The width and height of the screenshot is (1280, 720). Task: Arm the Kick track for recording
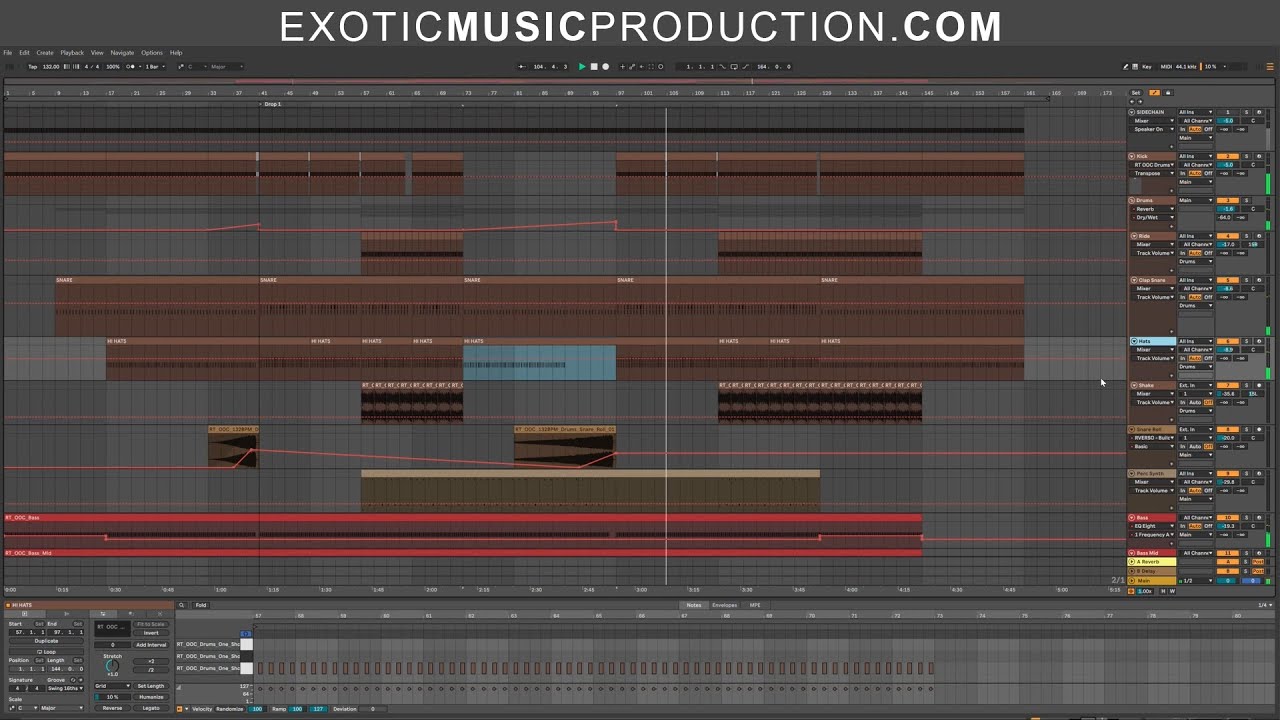tap(1259, 156)
